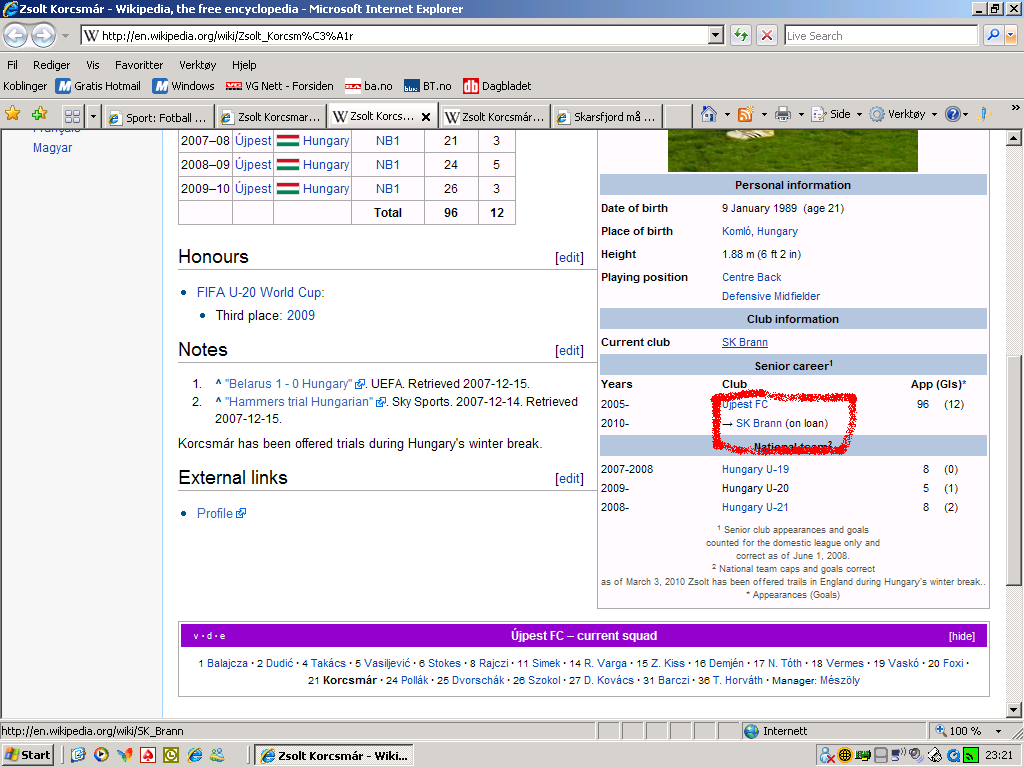1024x768 pixels.
Task: Edit the Notes section
Action: (569, 351)
